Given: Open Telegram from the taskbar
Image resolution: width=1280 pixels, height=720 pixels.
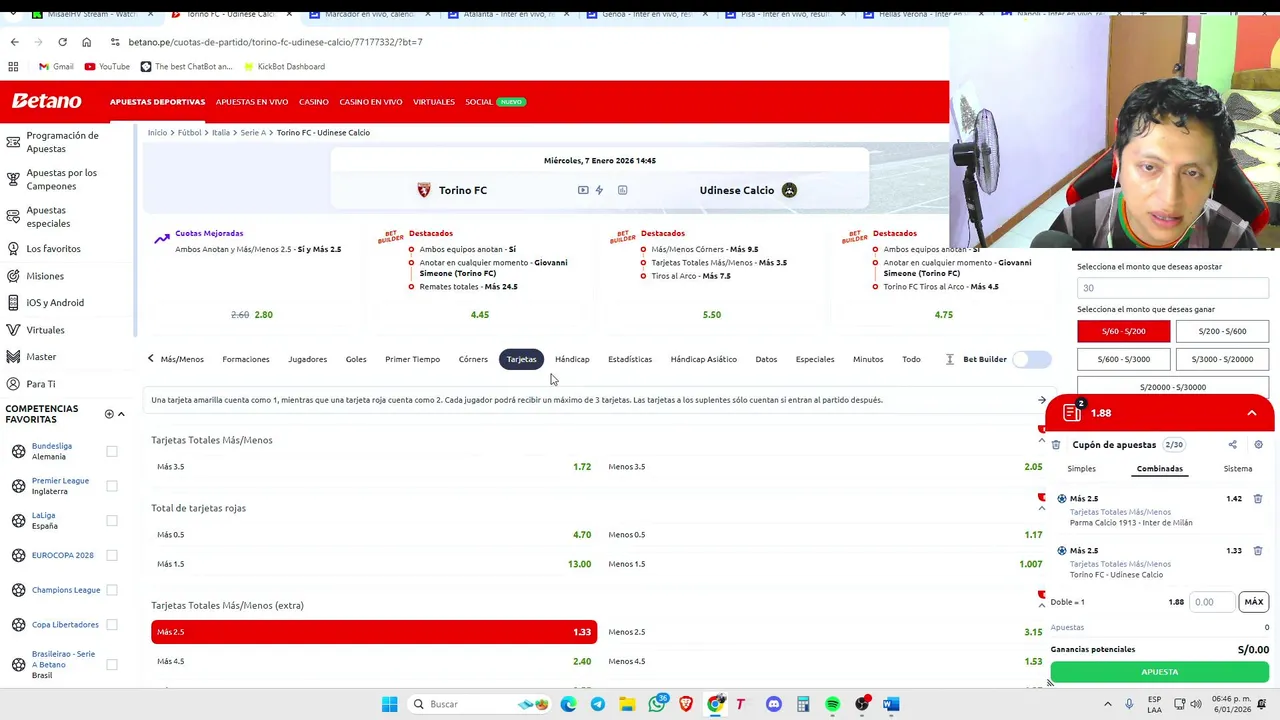Looking at the screenshot, I should coord(598,704).
